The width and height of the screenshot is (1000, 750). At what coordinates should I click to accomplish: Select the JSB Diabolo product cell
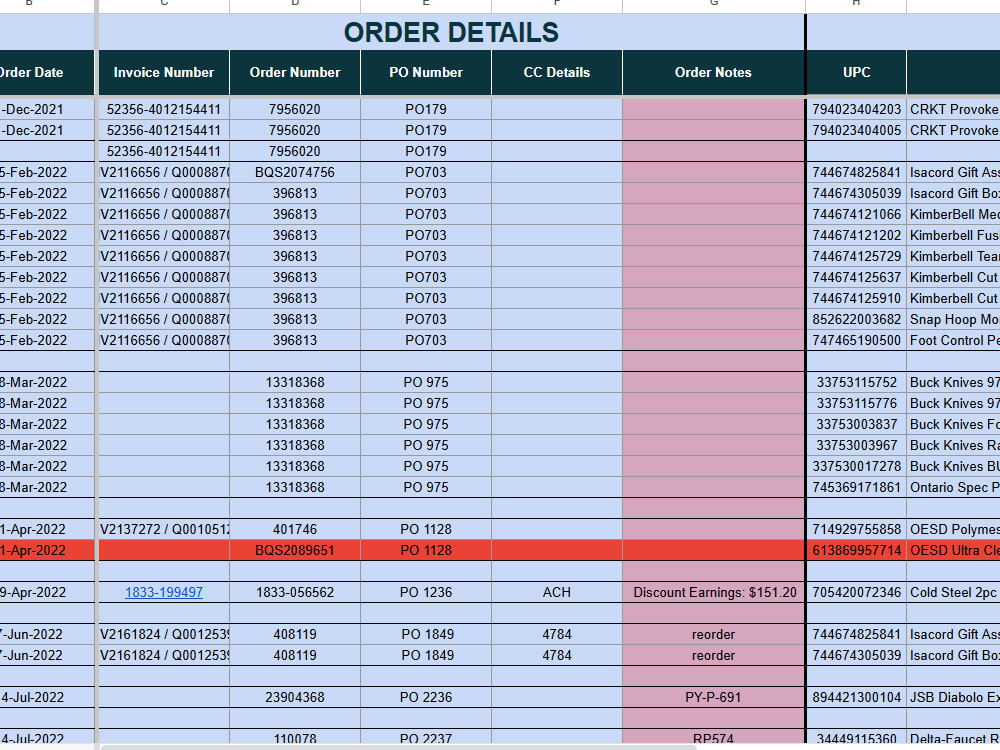953,698
